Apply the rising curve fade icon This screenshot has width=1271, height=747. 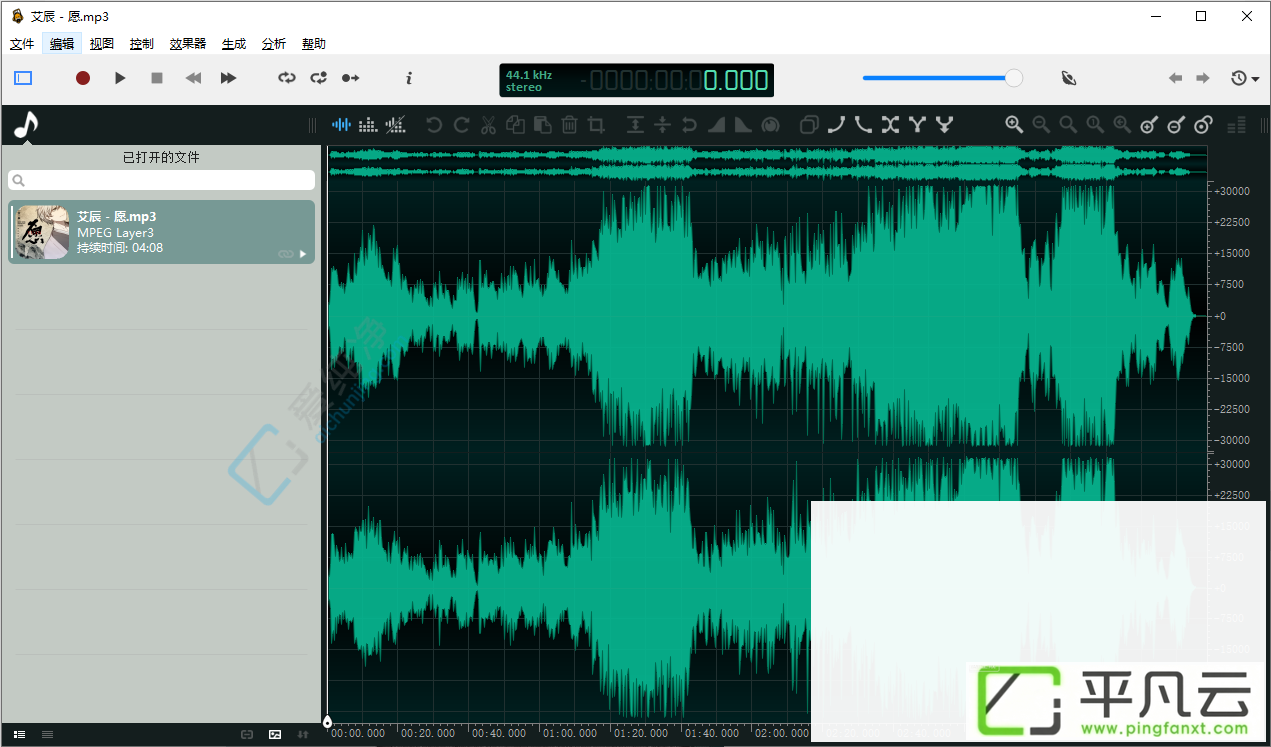836,125
